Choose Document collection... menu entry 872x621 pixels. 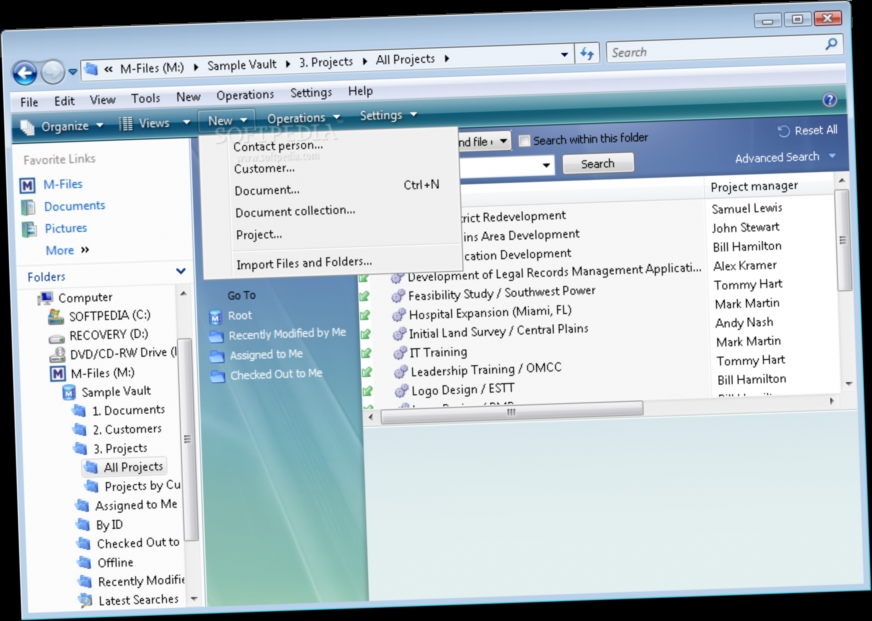(295, 211)
